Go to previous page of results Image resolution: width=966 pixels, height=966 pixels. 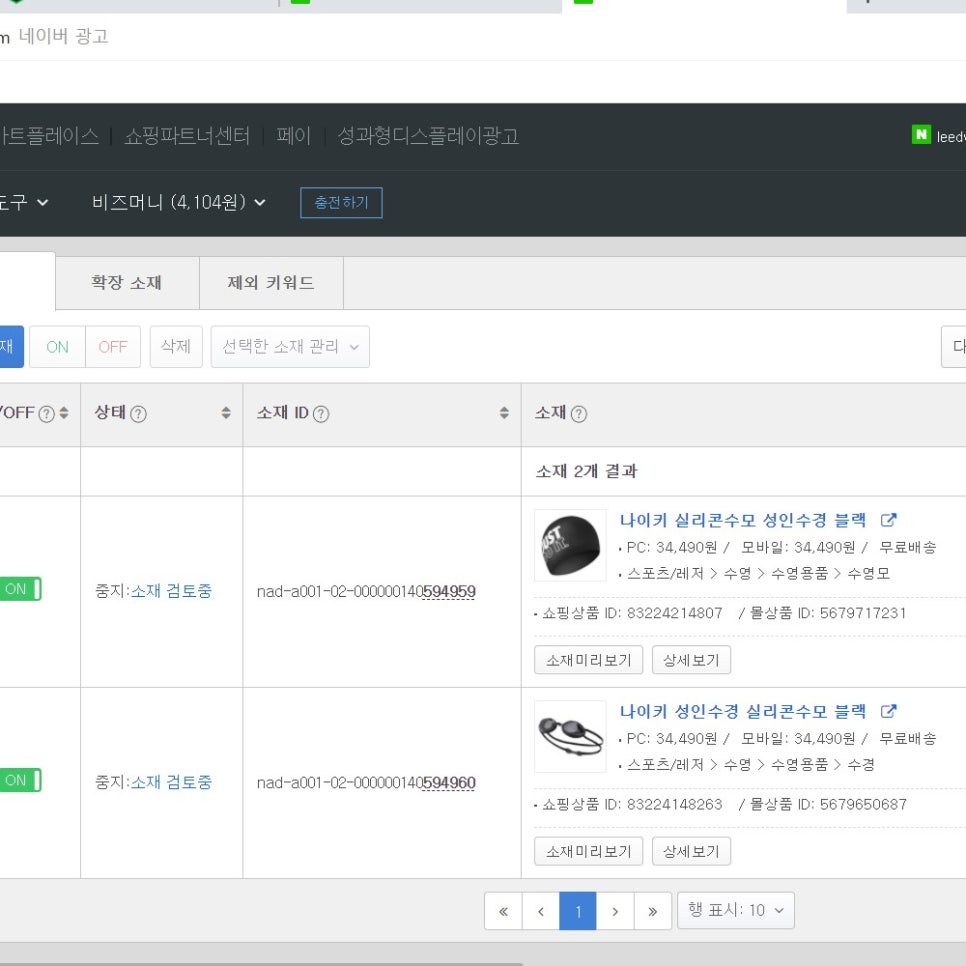coord(540,911)
